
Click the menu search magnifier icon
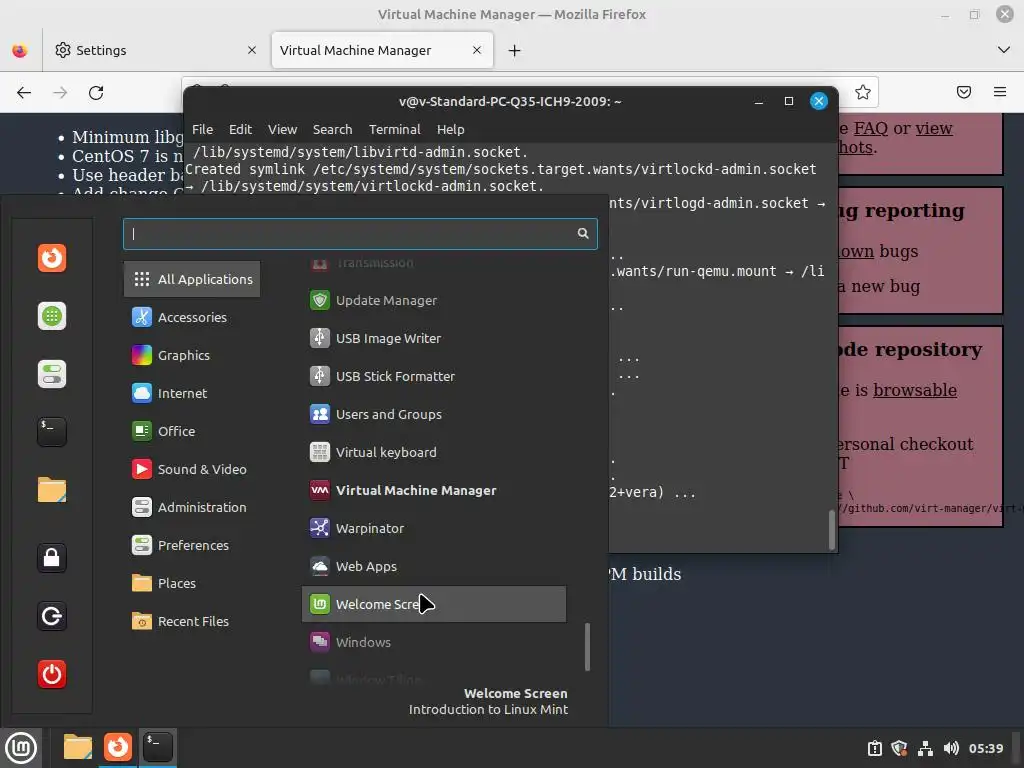click(x=583, y=233)
